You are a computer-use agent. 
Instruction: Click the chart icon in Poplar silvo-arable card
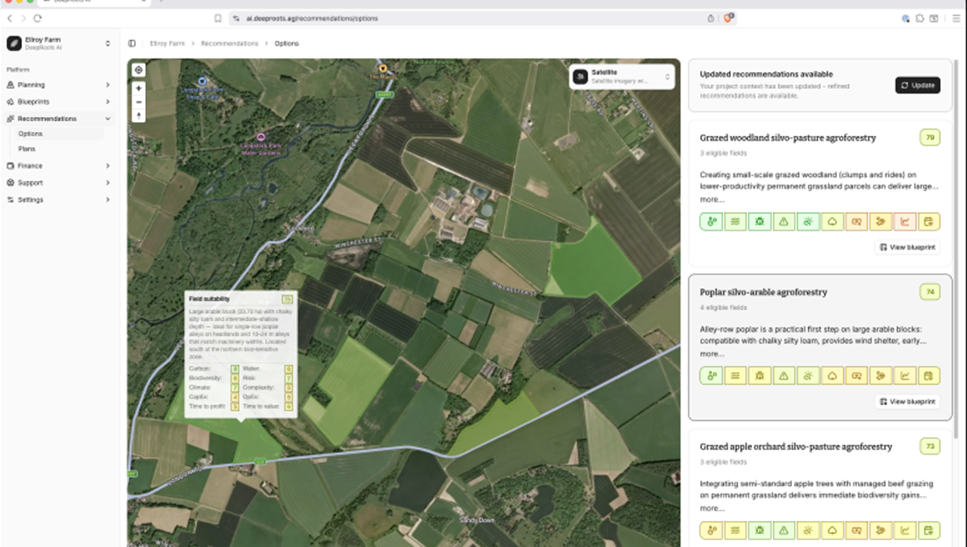(904, 376)
